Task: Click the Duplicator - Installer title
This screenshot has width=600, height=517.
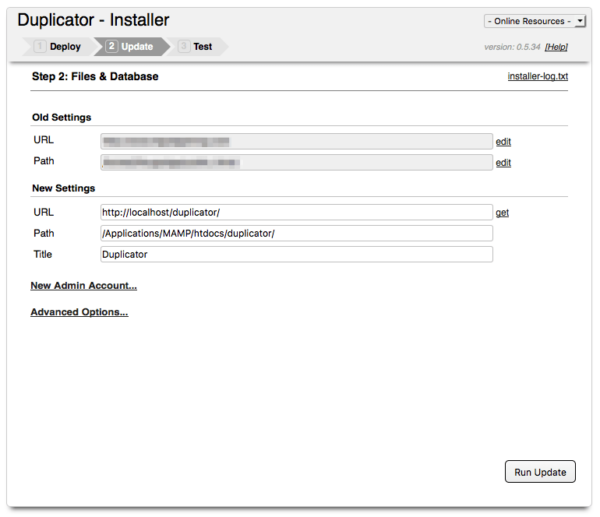Action: coord(93,20)
